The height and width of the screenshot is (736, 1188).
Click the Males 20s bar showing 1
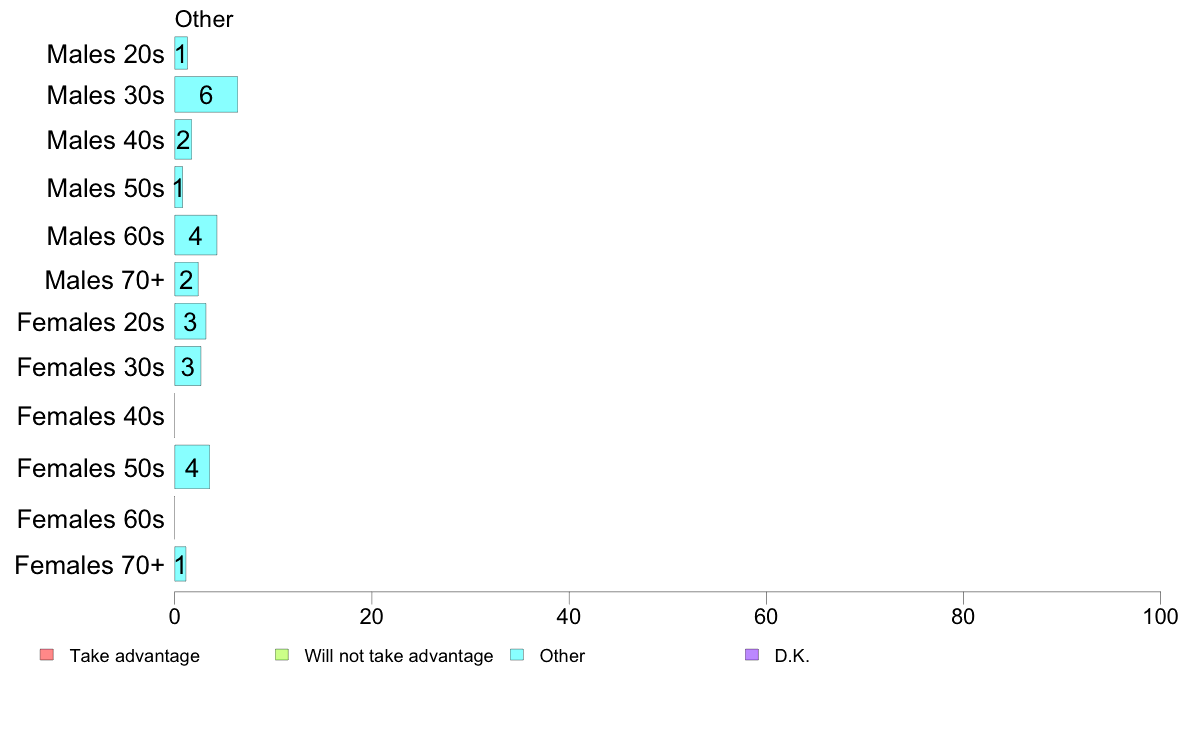[x=181, y=54]
